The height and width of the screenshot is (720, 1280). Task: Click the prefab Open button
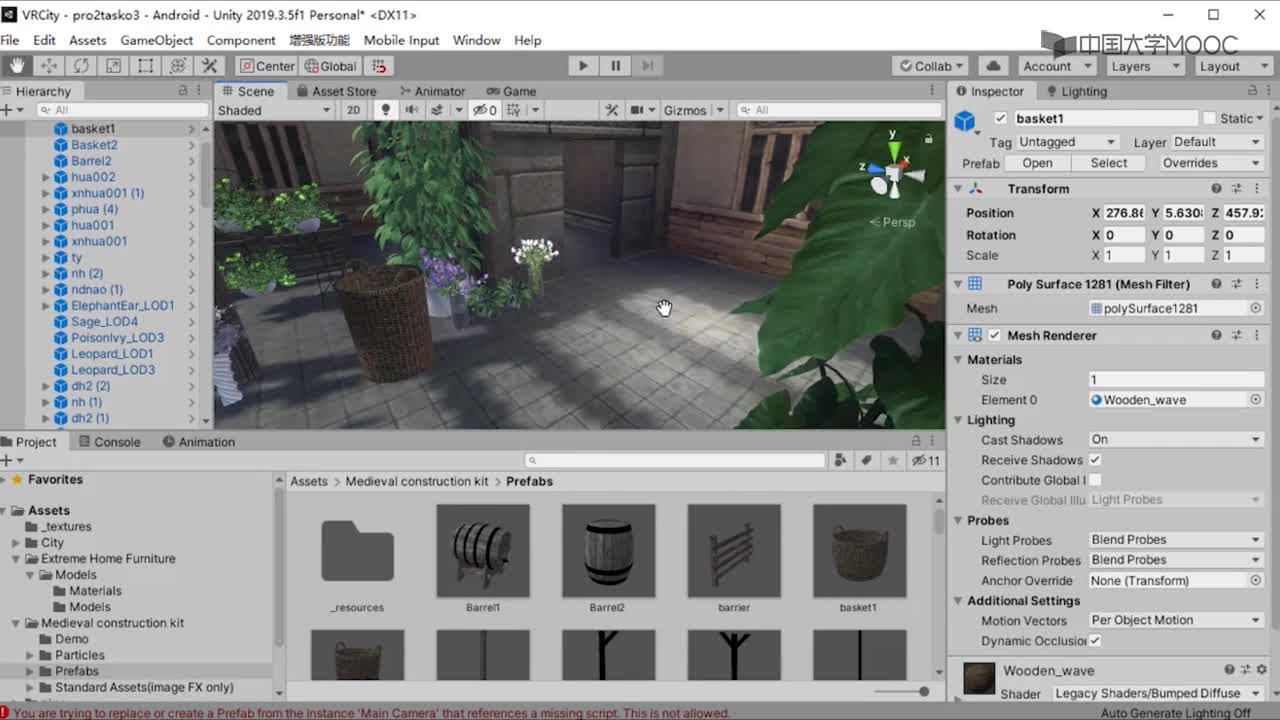[1037, 163]
